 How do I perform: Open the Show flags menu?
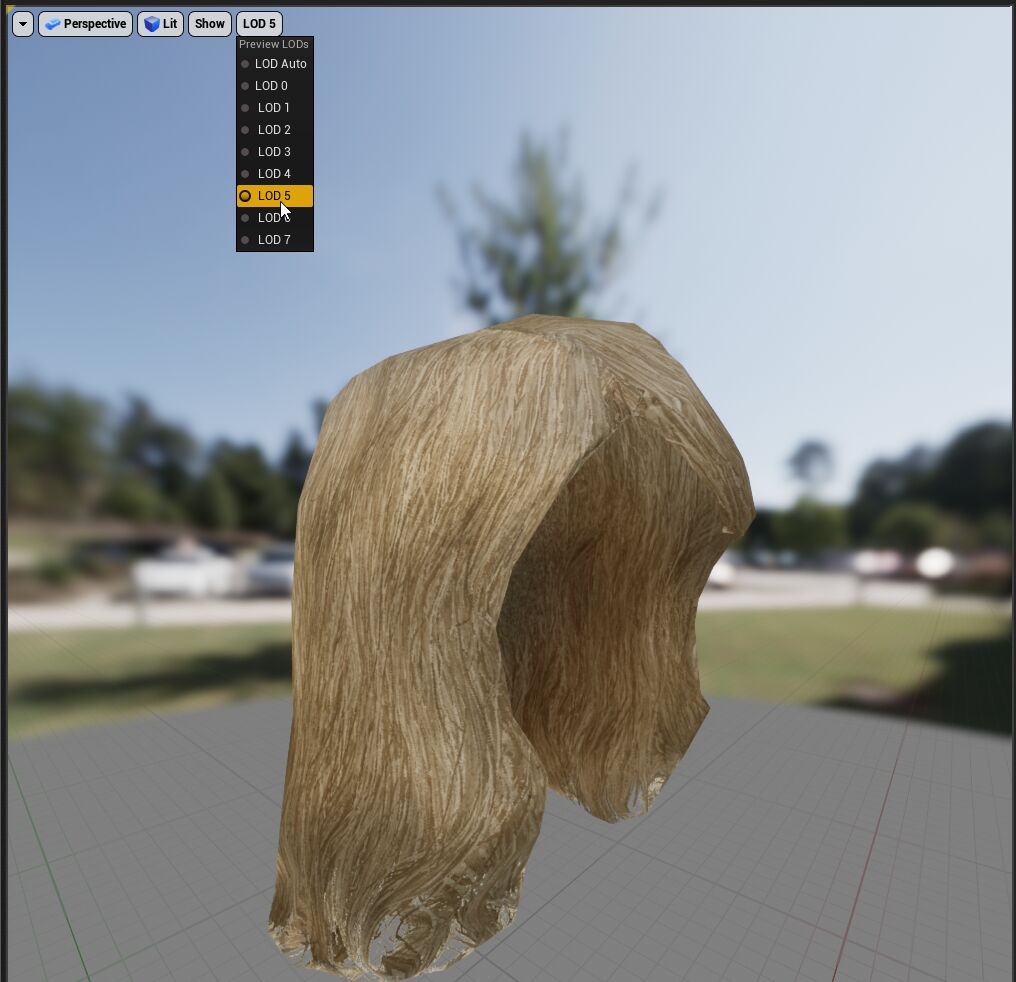pos(209,23)
